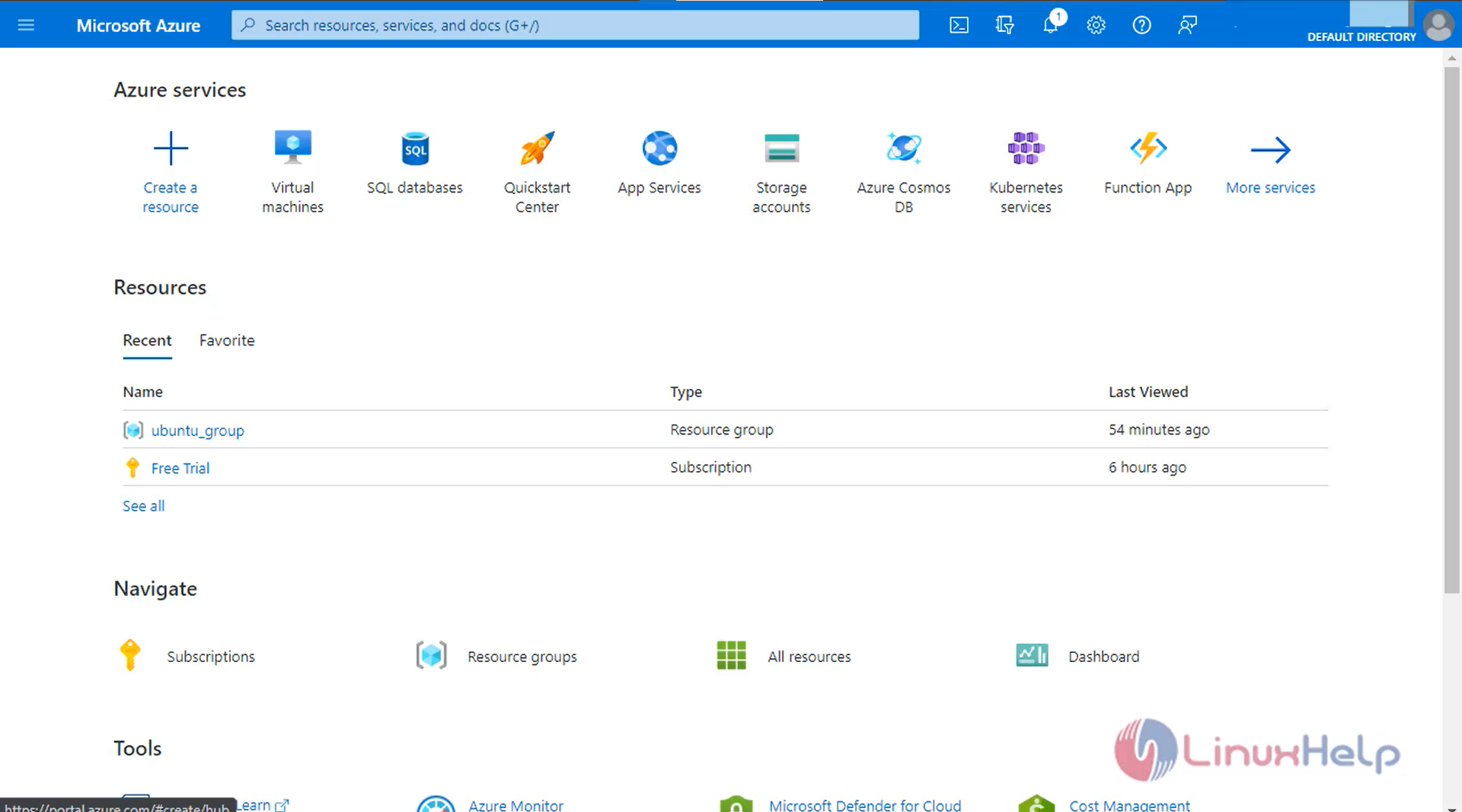Viewport: 1462px width, 812px height.
Task: Click the scrollbar down arrow
Action: click(x=1451, y=807)
